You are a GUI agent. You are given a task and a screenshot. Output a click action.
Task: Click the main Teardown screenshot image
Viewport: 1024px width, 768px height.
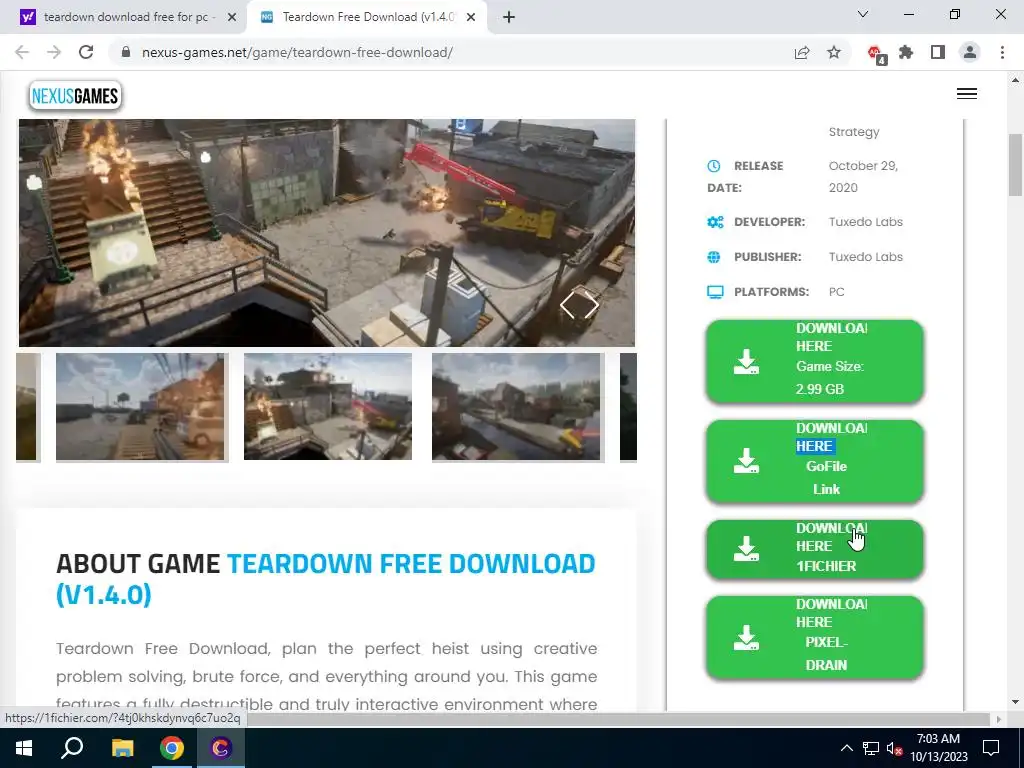[x=327, y=232]
